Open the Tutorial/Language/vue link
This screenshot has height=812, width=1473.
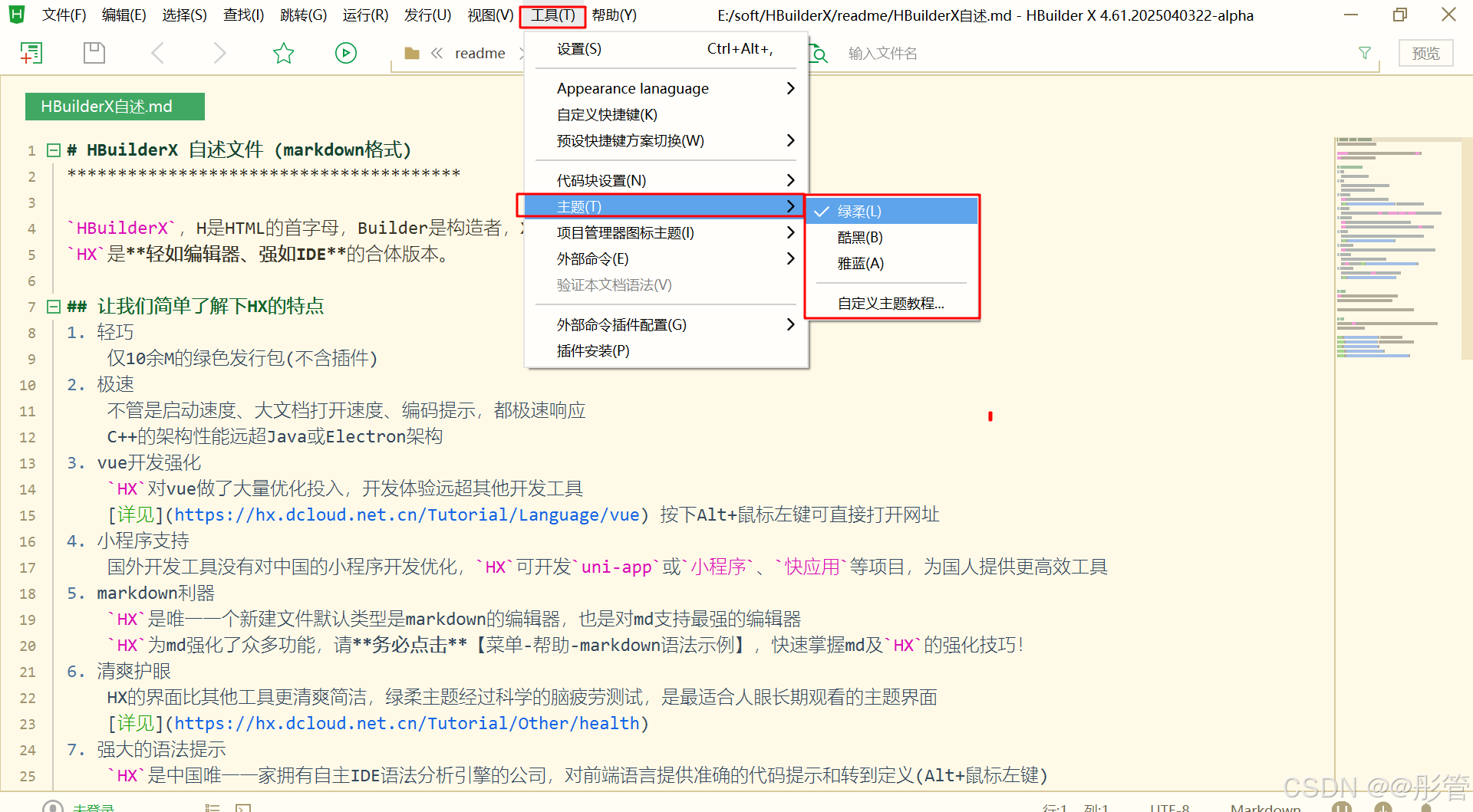point(407,514)
